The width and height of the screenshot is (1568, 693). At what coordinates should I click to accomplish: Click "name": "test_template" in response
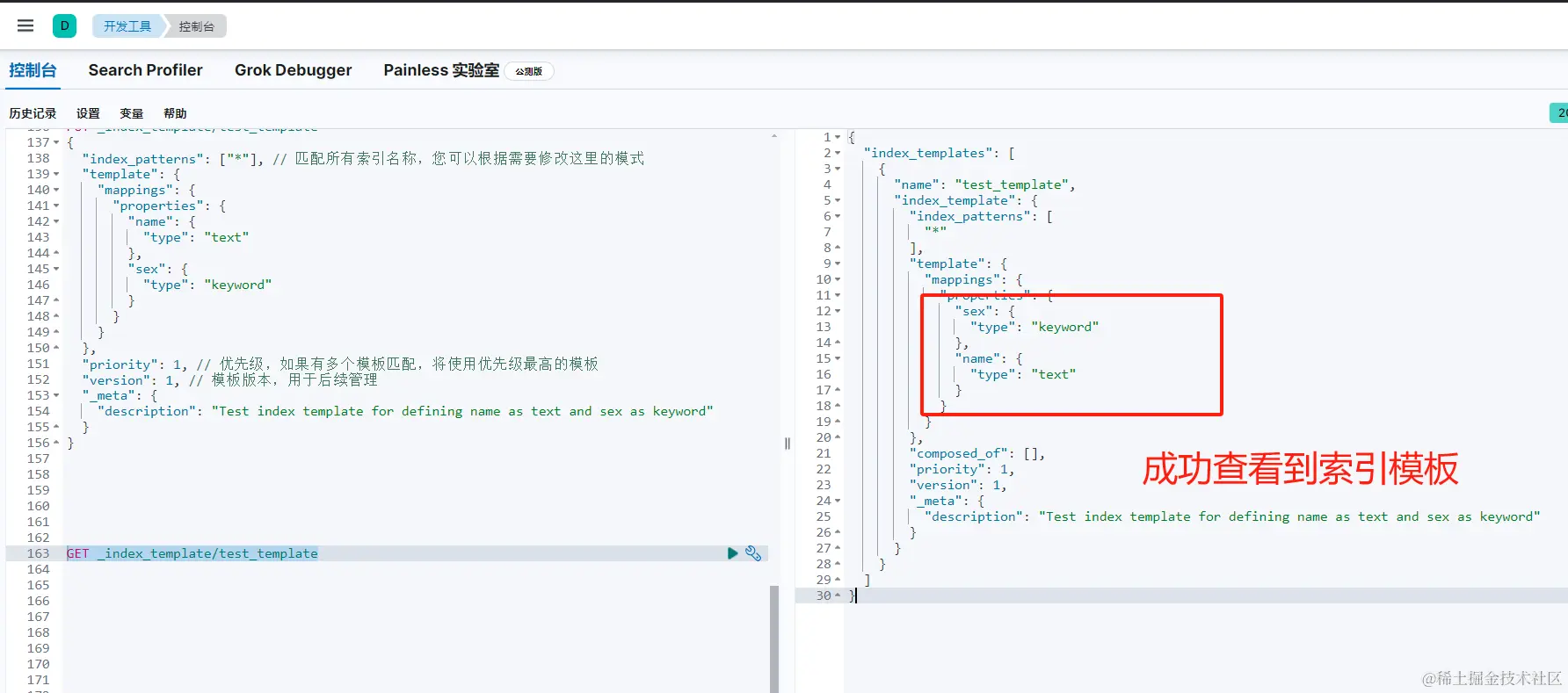point(984,184)
